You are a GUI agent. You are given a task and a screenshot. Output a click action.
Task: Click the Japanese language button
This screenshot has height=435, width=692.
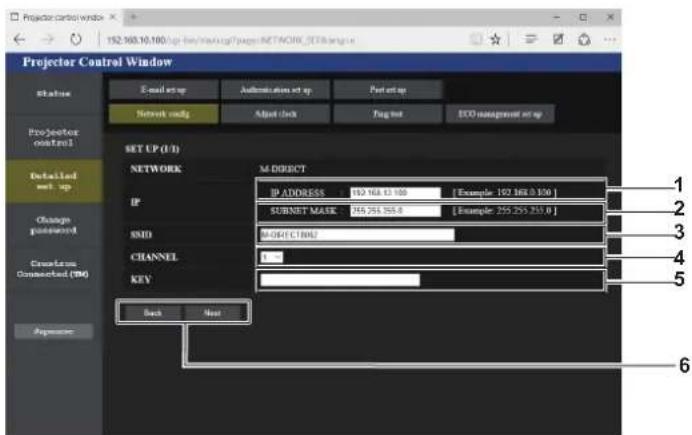(x=54, y=331)
